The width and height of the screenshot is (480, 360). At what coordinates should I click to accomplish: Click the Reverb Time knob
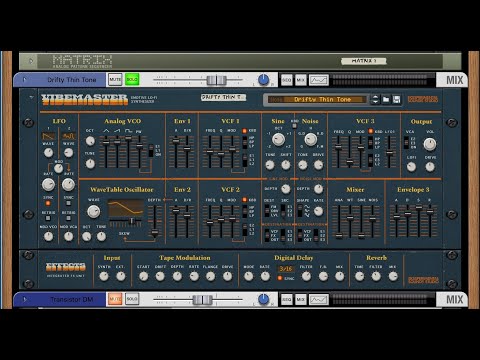[x=359, y=276]
